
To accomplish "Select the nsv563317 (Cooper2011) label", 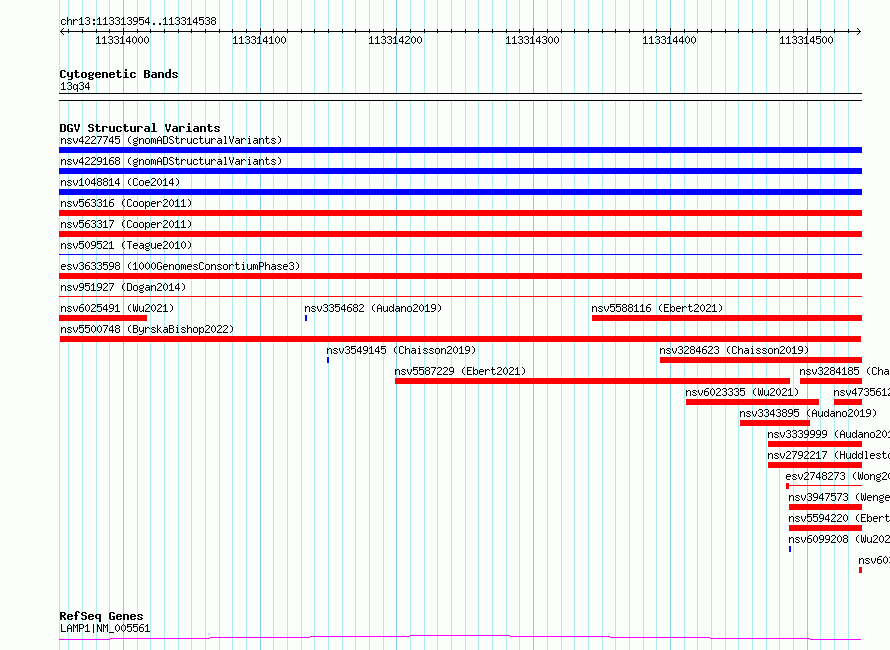I will (126, 224).
